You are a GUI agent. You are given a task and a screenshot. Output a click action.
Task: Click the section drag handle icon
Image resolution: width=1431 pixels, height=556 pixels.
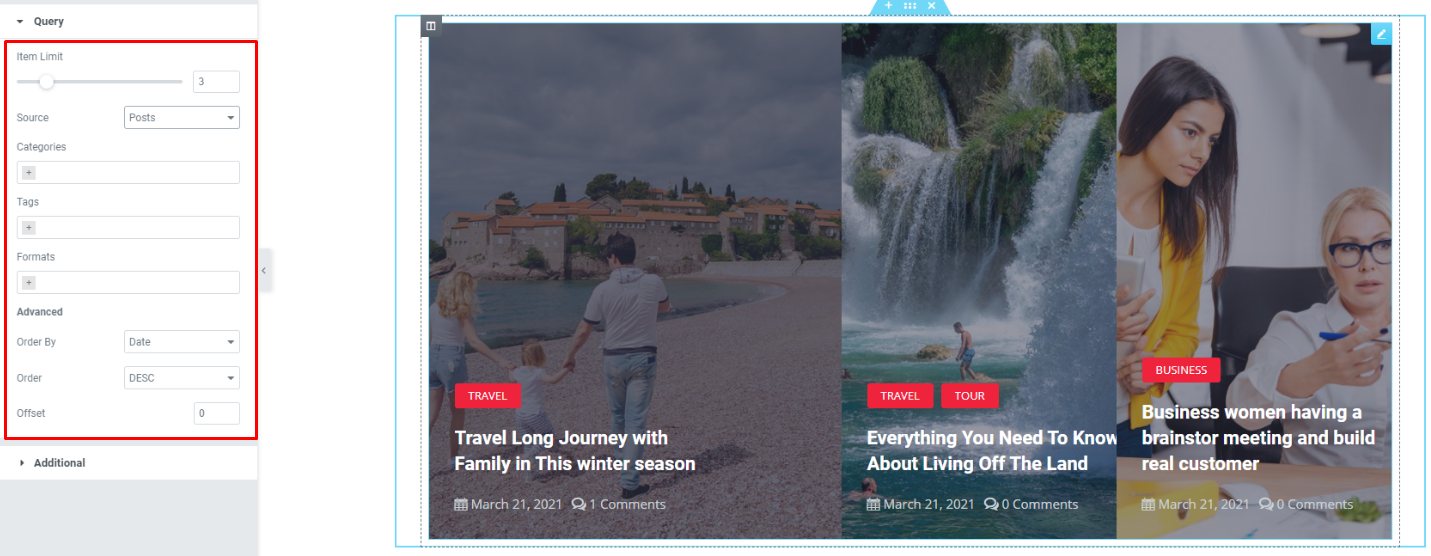point(910,6)
